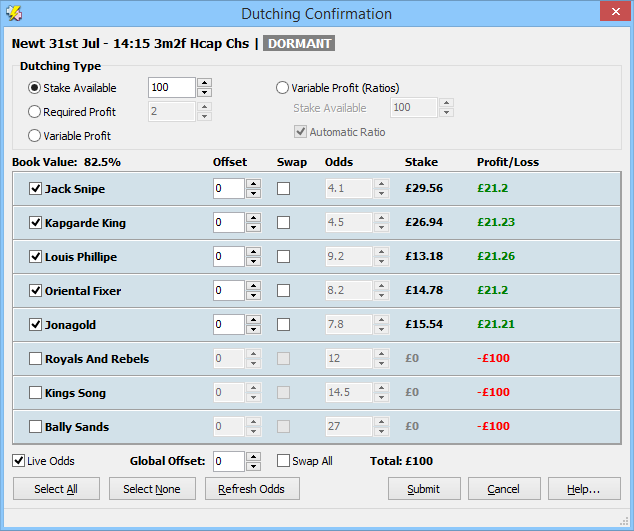This screenshot has width=634, height=531.
Task: Decrease the Stake Available value with down arrow
Action: tap(204, 92)
